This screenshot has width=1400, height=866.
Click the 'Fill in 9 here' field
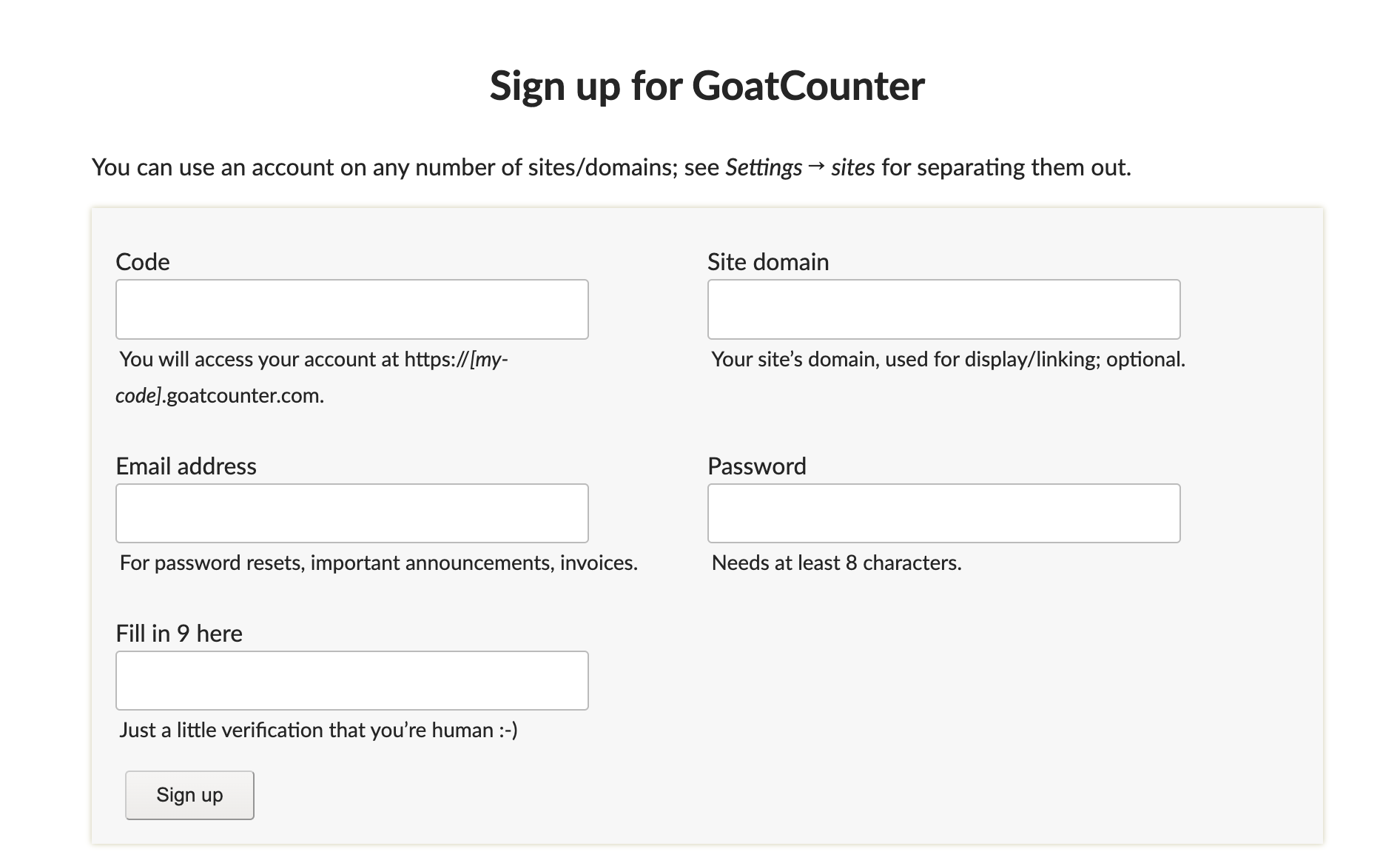(x=351, y=680)
